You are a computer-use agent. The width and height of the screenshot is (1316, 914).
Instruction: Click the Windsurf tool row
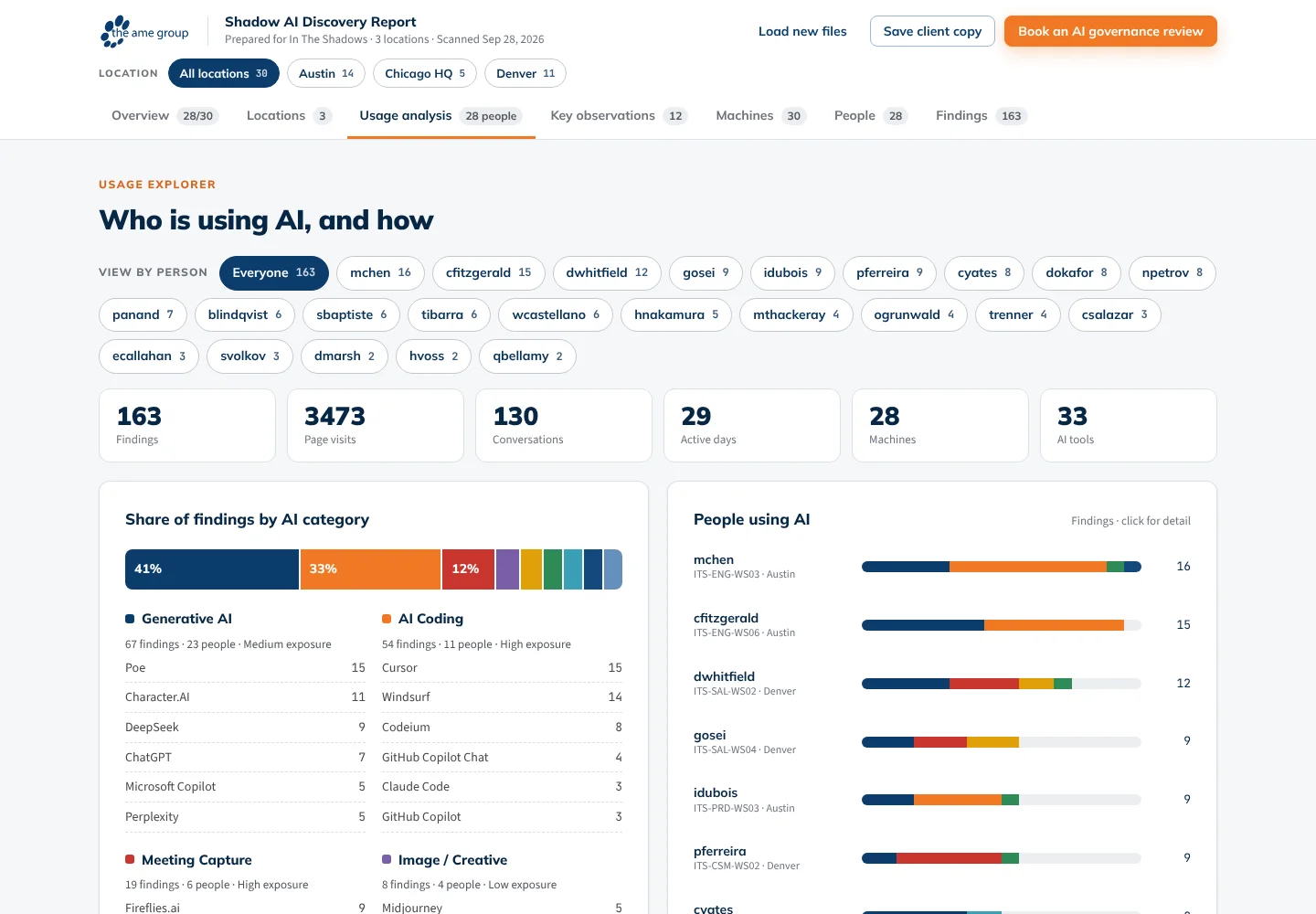click(502, 697)
